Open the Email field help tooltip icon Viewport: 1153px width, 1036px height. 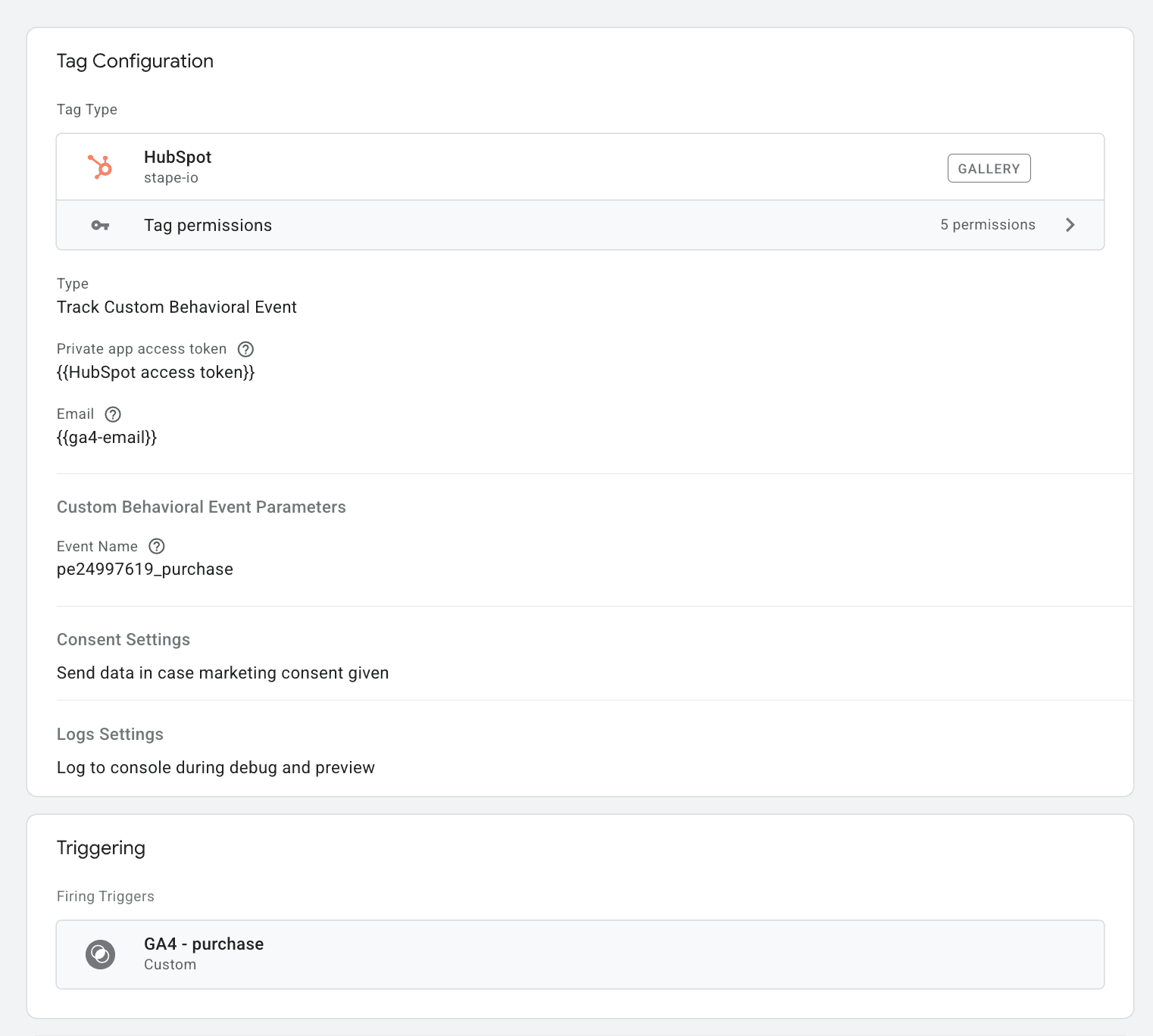click(113, 414)
